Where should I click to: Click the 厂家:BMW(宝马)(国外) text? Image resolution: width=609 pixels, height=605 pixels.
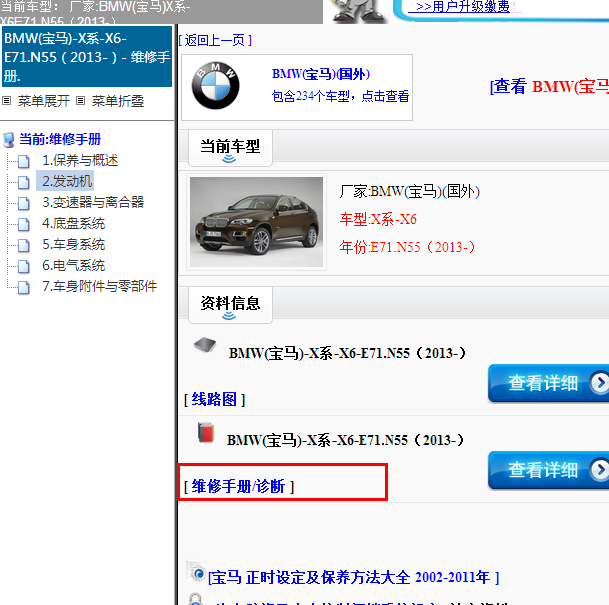click(x=410, y=191)
